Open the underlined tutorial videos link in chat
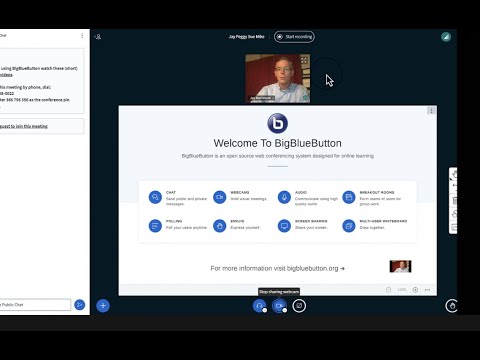 click(6, 75)
